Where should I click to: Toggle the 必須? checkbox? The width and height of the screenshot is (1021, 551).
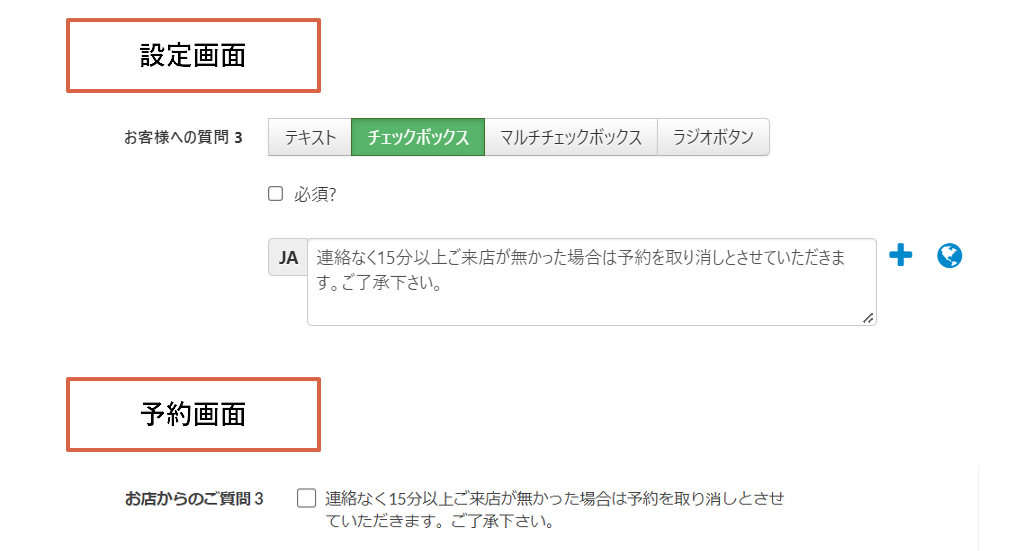pyautogui.click(x=275, y=193)
